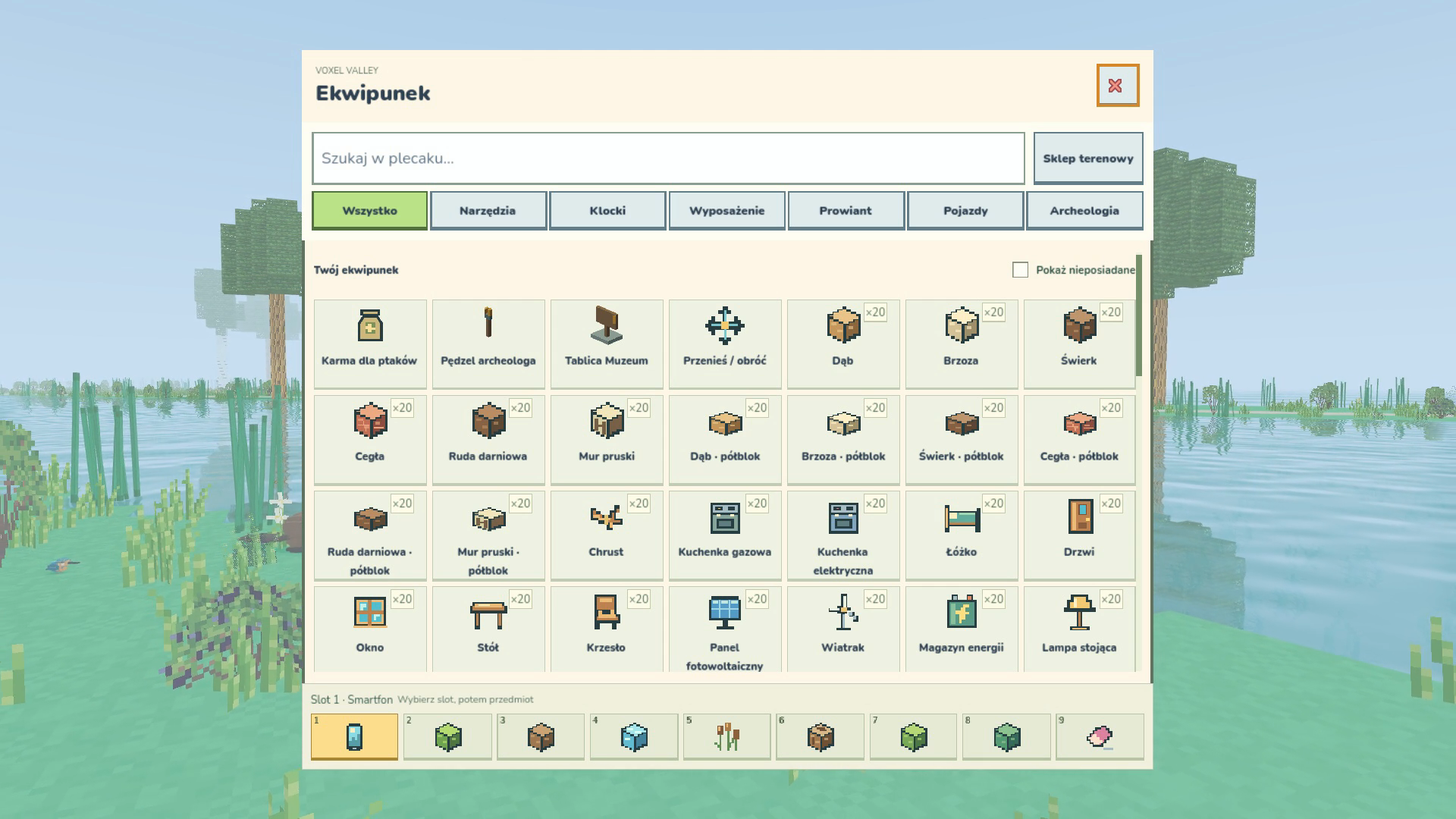Choose the Brzoza block
The height and width of the screenshot is (819, 1456).
click(962, 344)
